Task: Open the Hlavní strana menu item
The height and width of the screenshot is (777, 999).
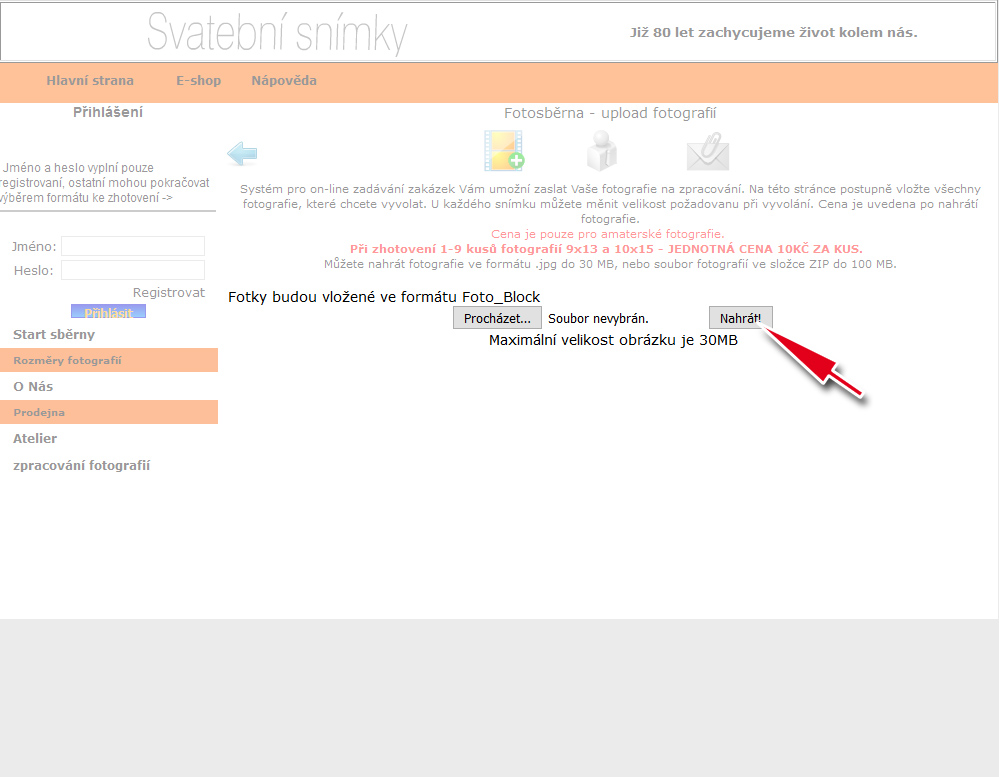Action: [x=90, y=81]
